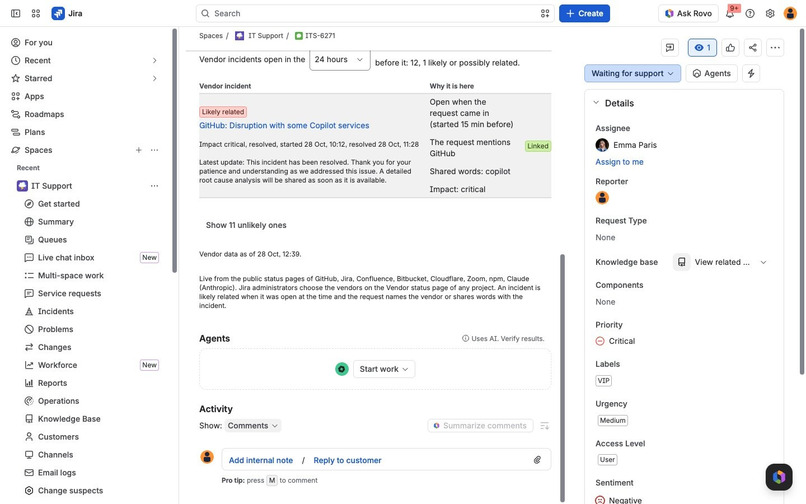This screenshot has height=504, width=806.
Task: Click the Medium urgency value
Action: point(613,421)
